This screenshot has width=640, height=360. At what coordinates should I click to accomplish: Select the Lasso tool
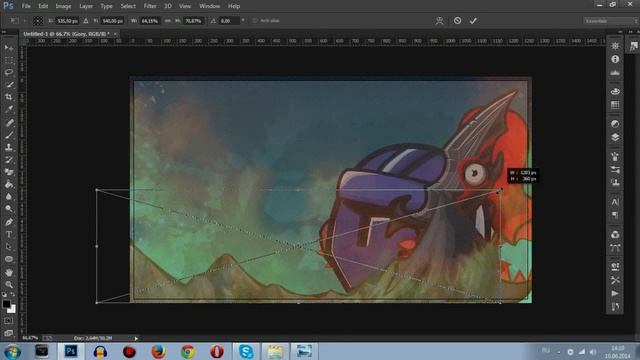tap(9, 73)
